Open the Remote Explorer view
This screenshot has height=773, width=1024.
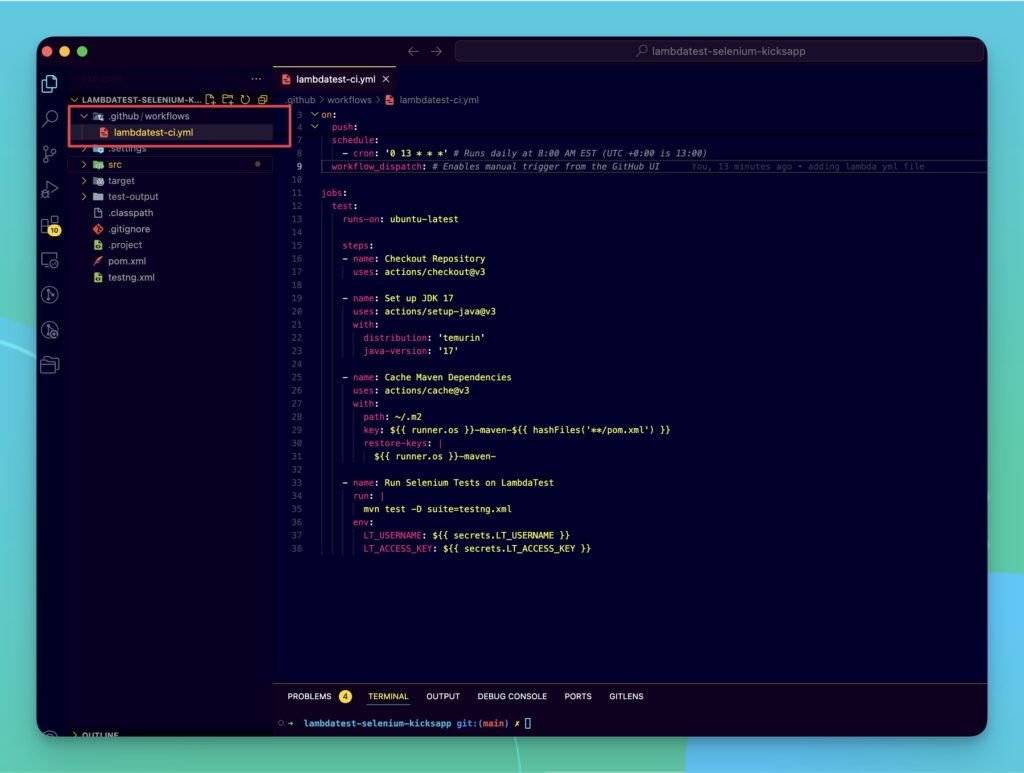49,260
